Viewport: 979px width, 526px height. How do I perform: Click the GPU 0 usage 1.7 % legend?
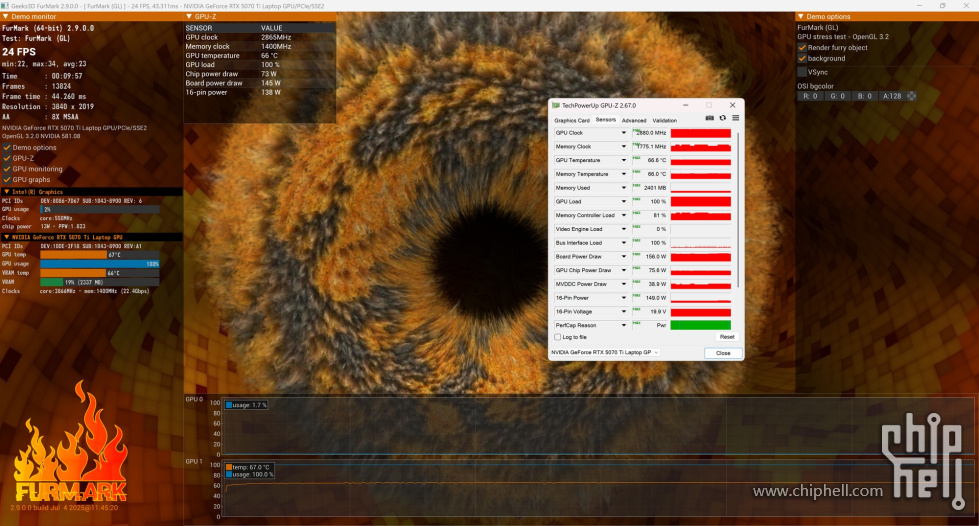[247, 405]
